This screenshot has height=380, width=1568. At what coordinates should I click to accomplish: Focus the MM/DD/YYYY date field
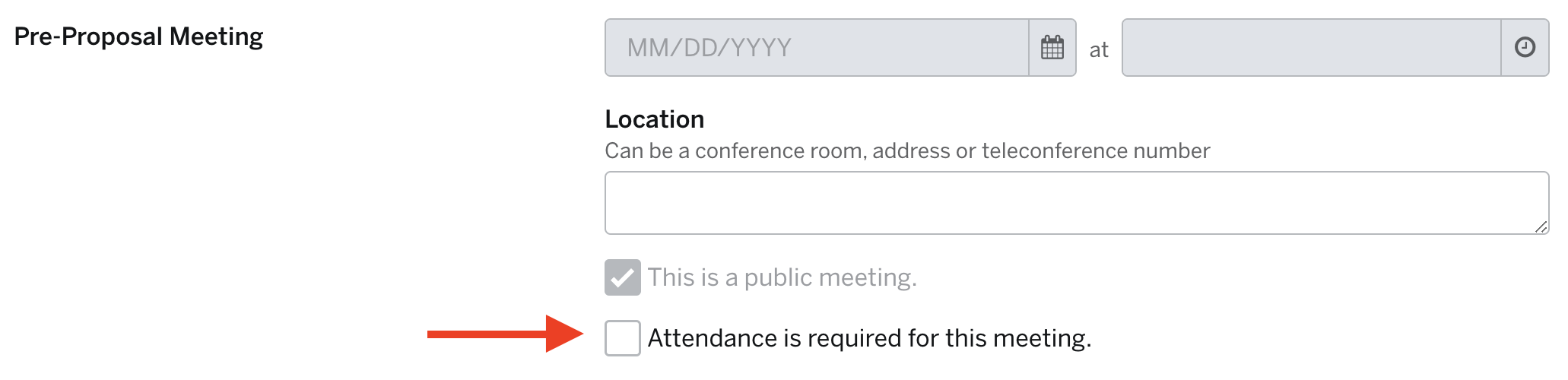[x=817, y=48]
